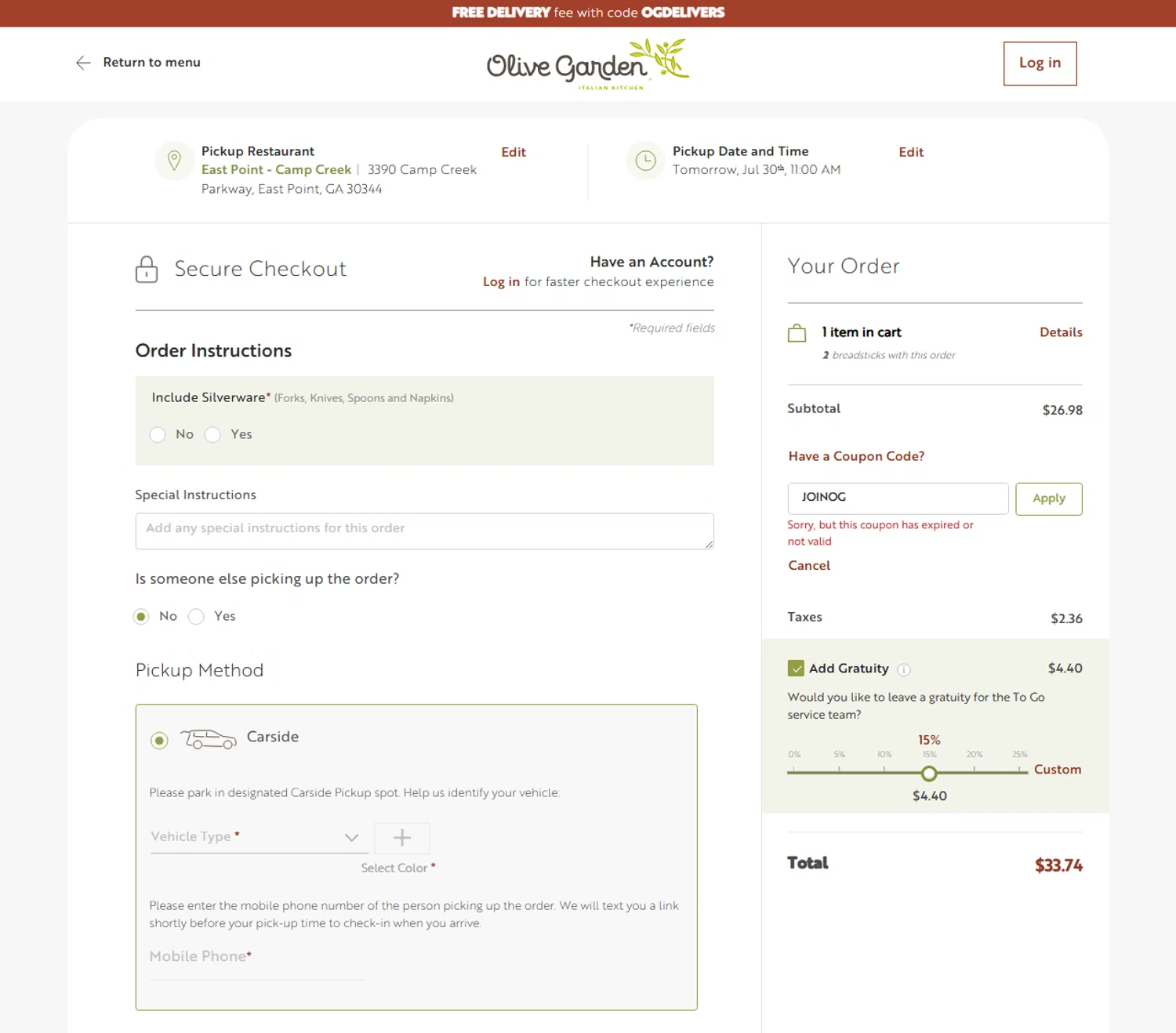Image resolution: width=1176 pixels, height=1033 pixels.
Task: Click Log in for faster checkout link
Action: click(x=501, y=282)
